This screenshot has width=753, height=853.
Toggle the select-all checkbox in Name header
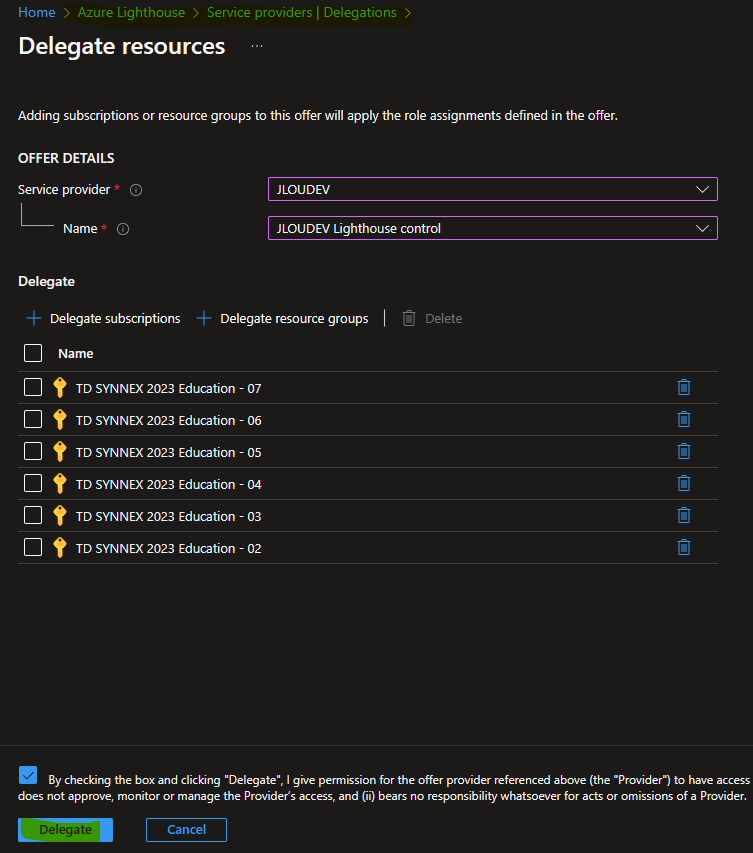(x=33, y=353)
